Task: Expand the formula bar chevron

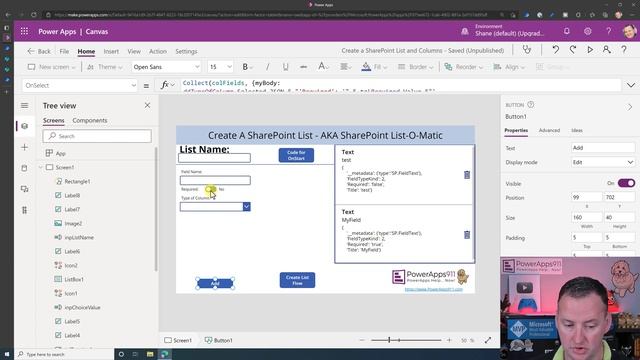Action: 631,85
